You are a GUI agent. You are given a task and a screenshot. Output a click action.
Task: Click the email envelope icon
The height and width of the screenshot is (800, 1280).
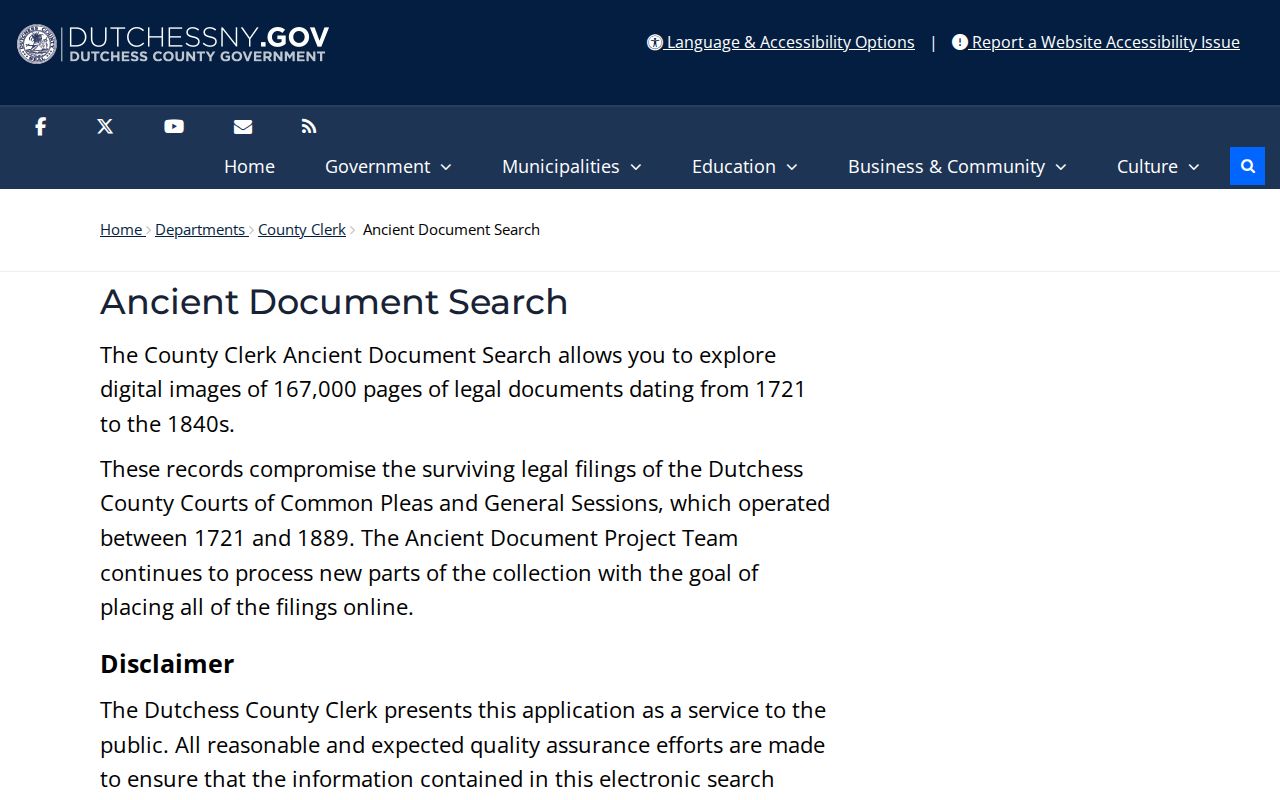243,126
